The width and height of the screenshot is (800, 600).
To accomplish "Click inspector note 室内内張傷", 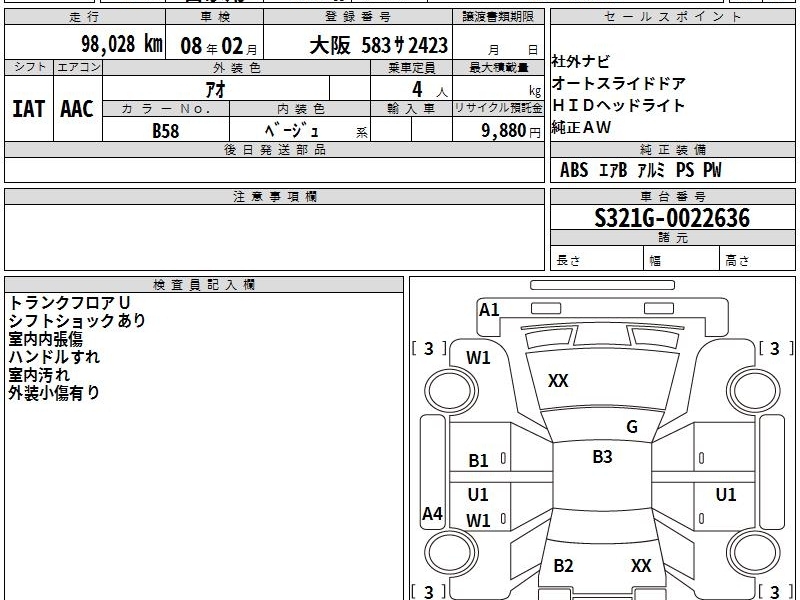I will click(45, 339).
